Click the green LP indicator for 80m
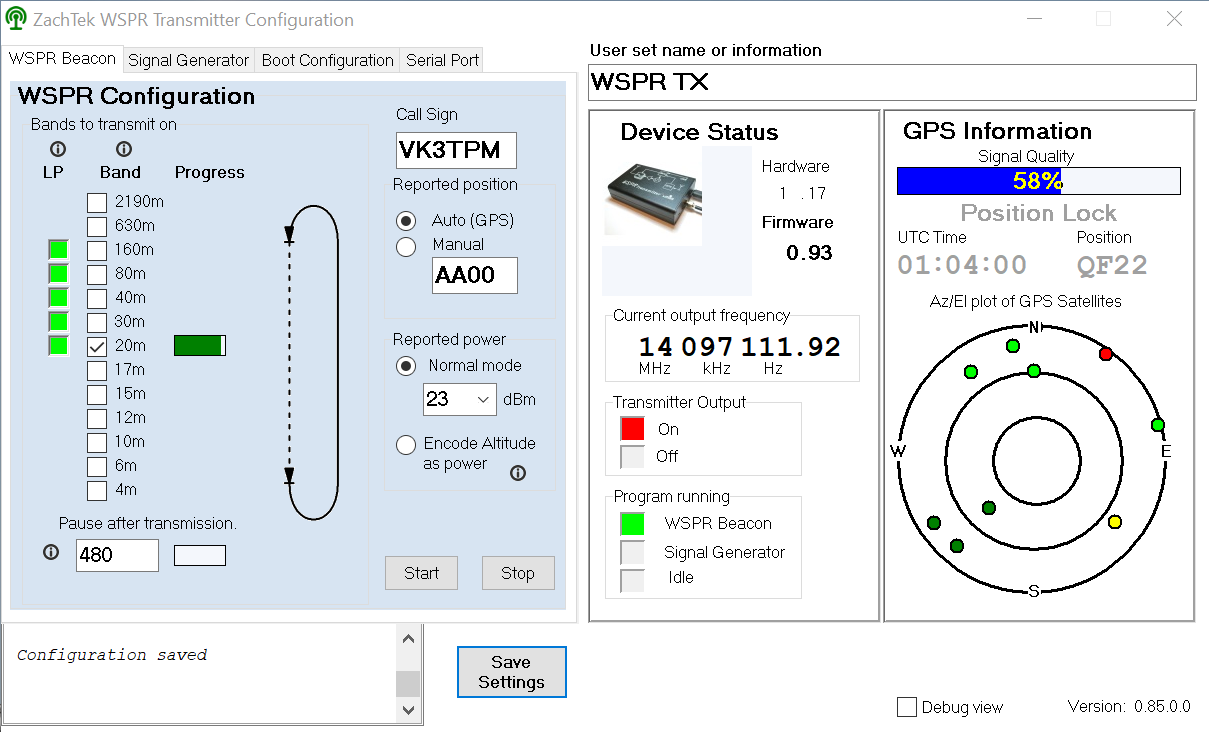This screenshot has height=732, width=1209. click(x=59, y=274)
